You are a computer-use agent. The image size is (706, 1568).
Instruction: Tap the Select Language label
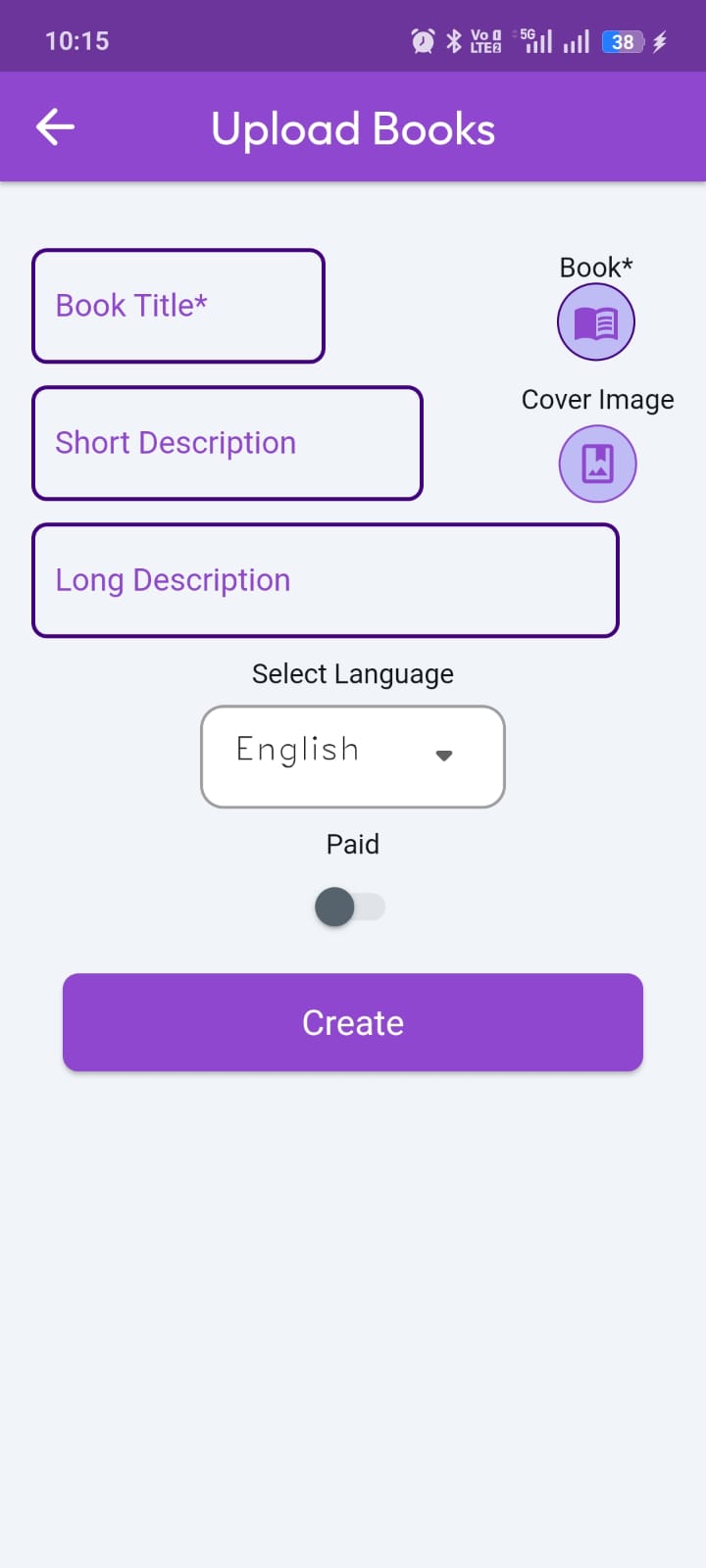[x=353, y=674]
